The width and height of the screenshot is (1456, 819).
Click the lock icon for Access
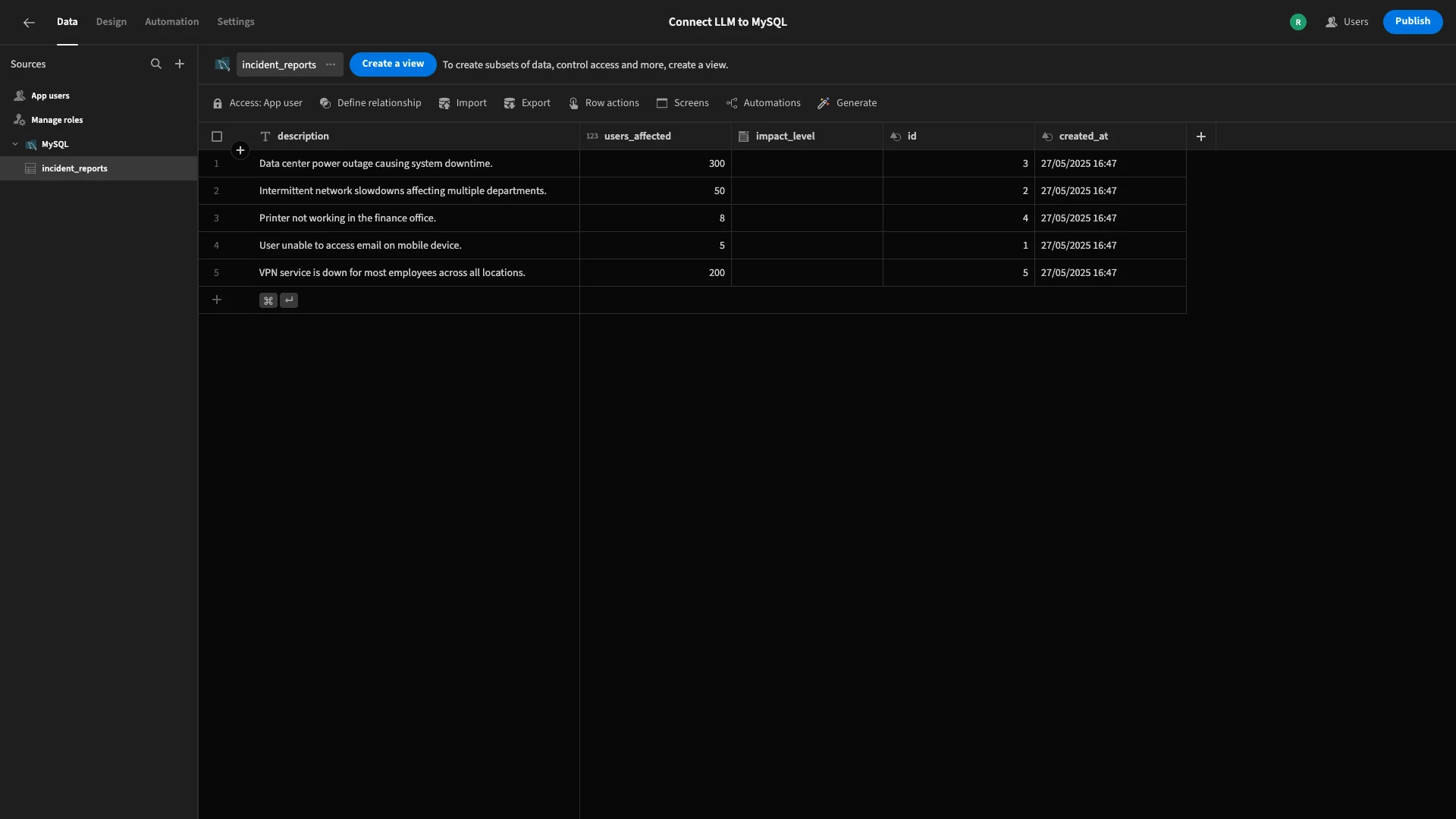pyautogui.click(x=218, y=104)
